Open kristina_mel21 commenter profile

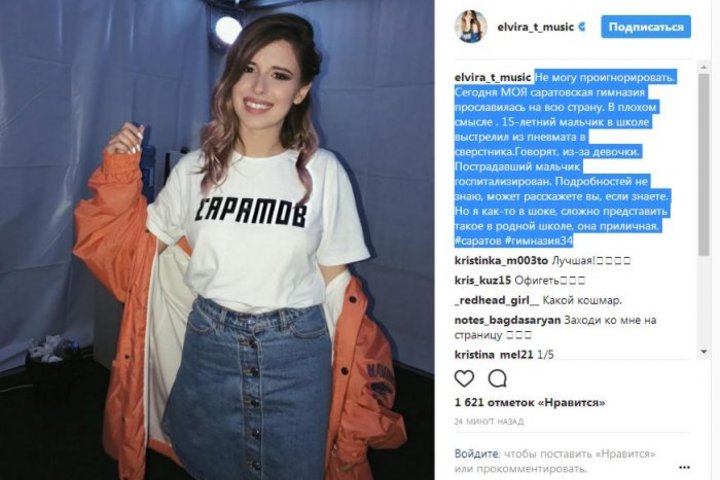pyautogui.click(x=494, y=355)
